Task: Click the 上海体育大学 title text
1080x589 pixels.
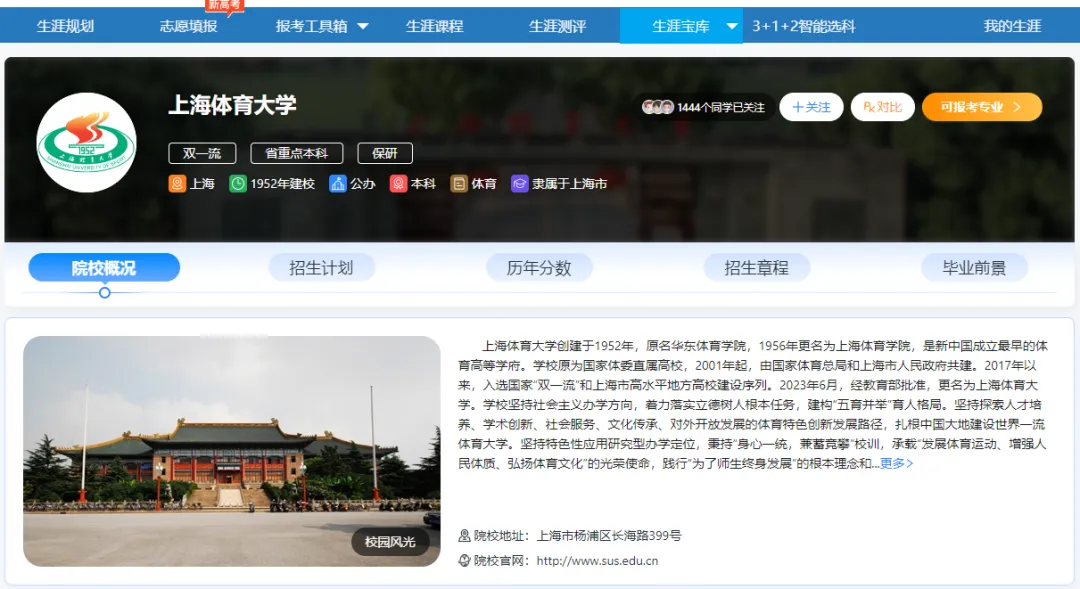Action: [x=232, y=105]
